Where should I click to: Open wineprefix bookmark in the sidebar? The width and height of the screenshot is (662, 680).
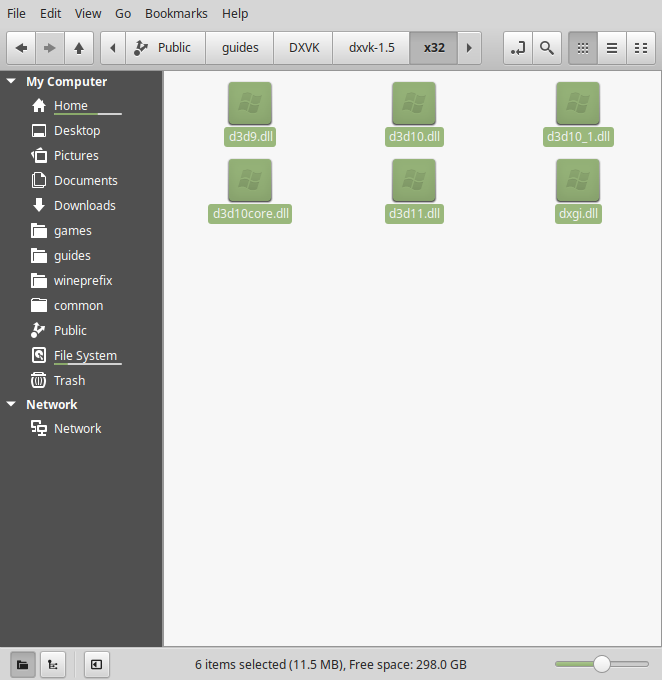(x=81, y=281)
